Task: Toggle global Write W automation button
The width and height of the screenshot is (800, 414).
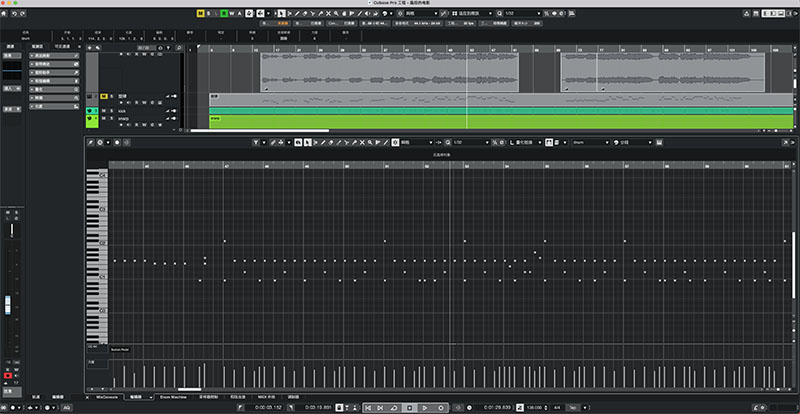Action: (x=232, y=13)
